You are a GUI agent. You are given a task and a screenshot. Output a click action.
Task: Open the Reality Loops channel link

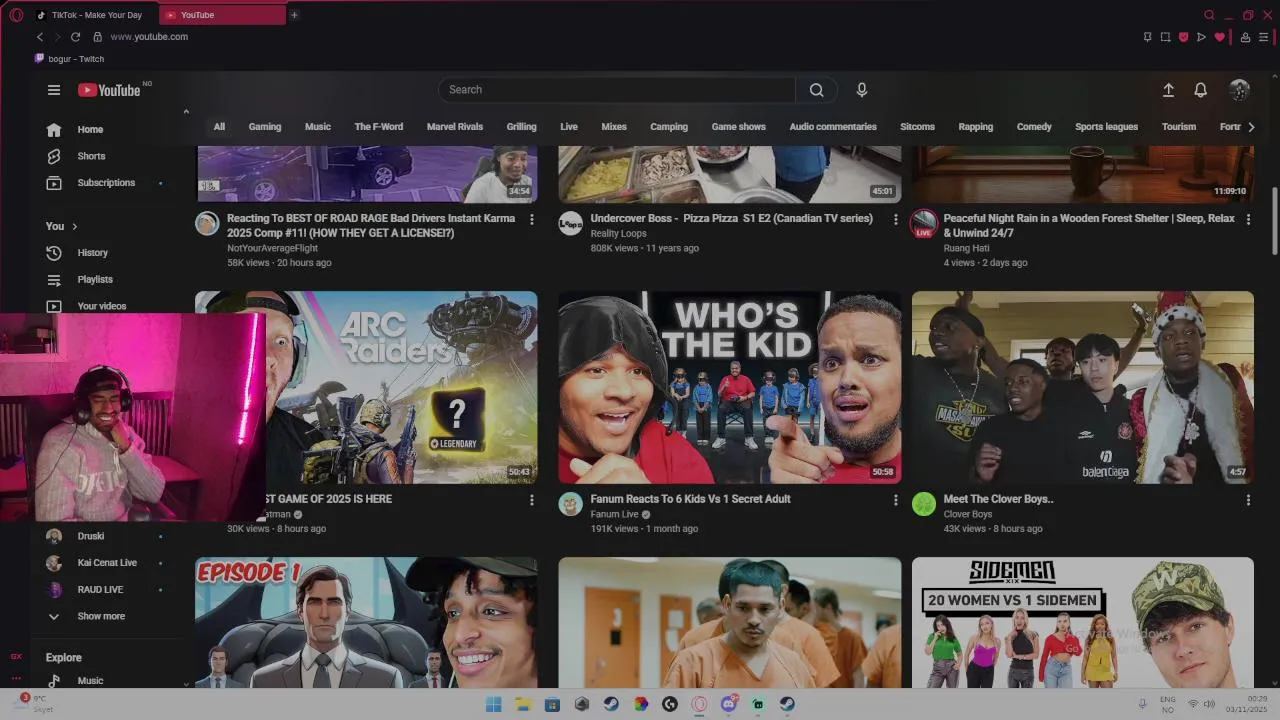(x=618, y=234)
